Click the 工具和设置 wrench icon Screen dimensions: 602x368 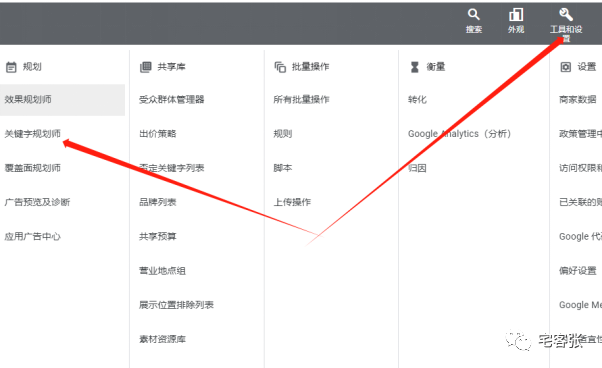(x=566, y=15)
